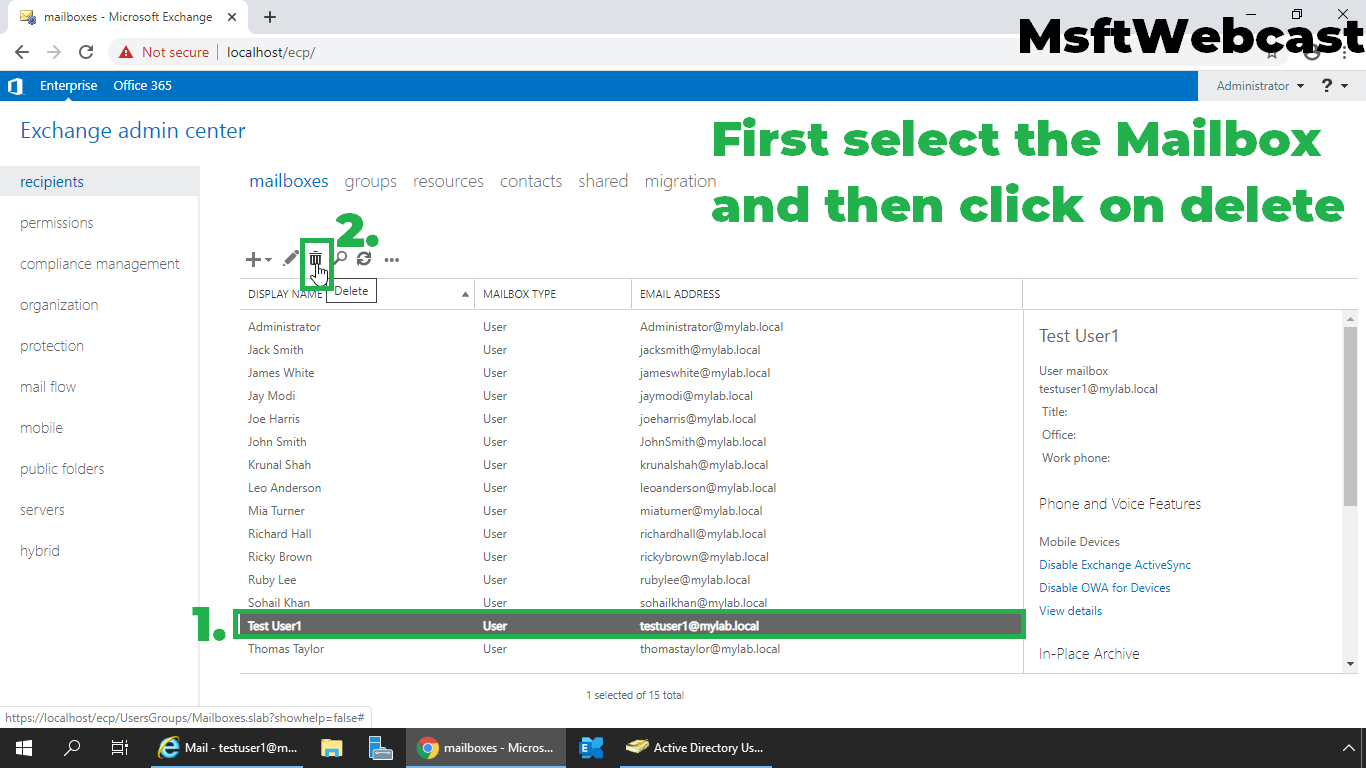The height and width of the screenshot is (768, 1366).
Task: Go to hybrid section
Action: 40,551
